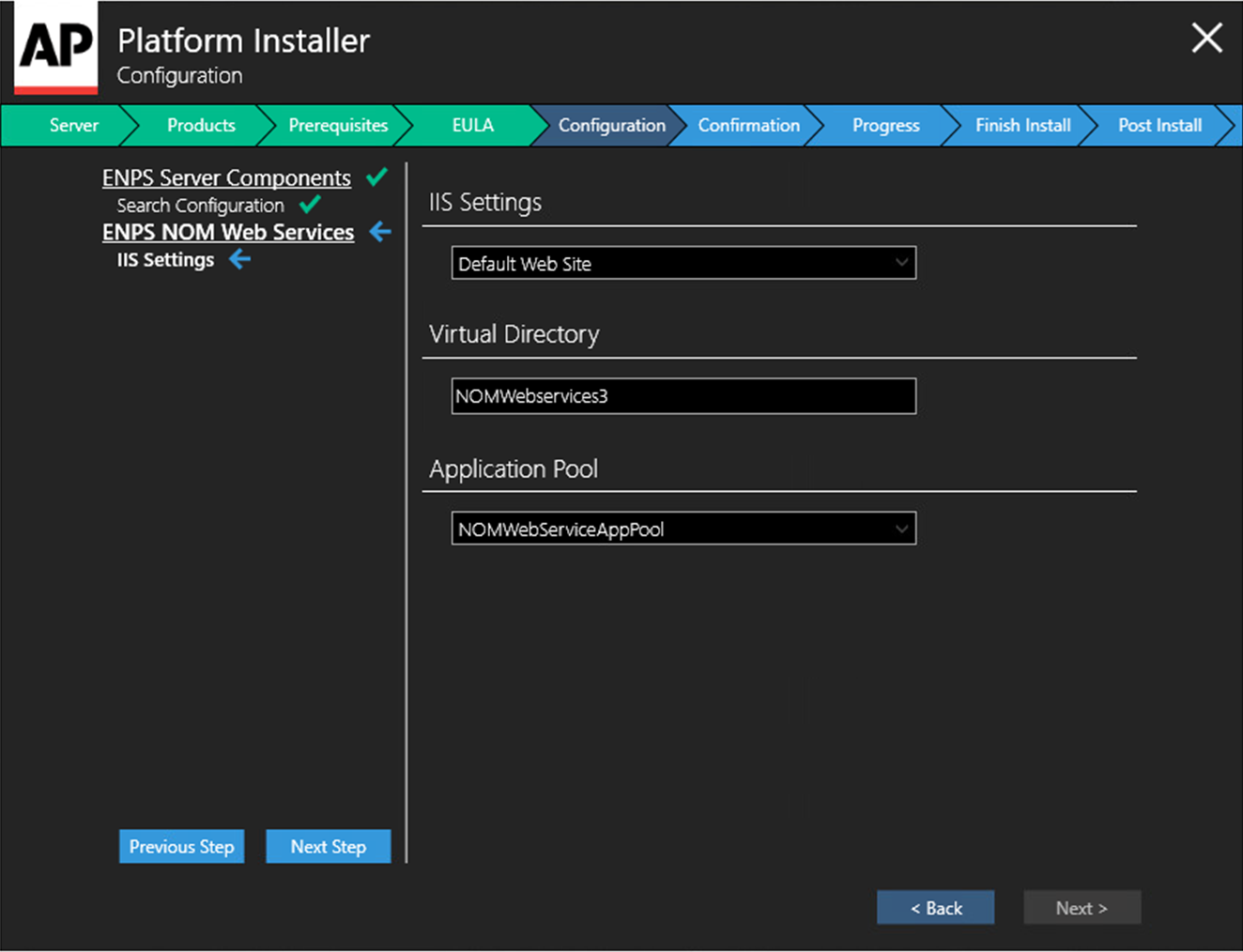Click the Virtual Directory section heading

[514, 334]
